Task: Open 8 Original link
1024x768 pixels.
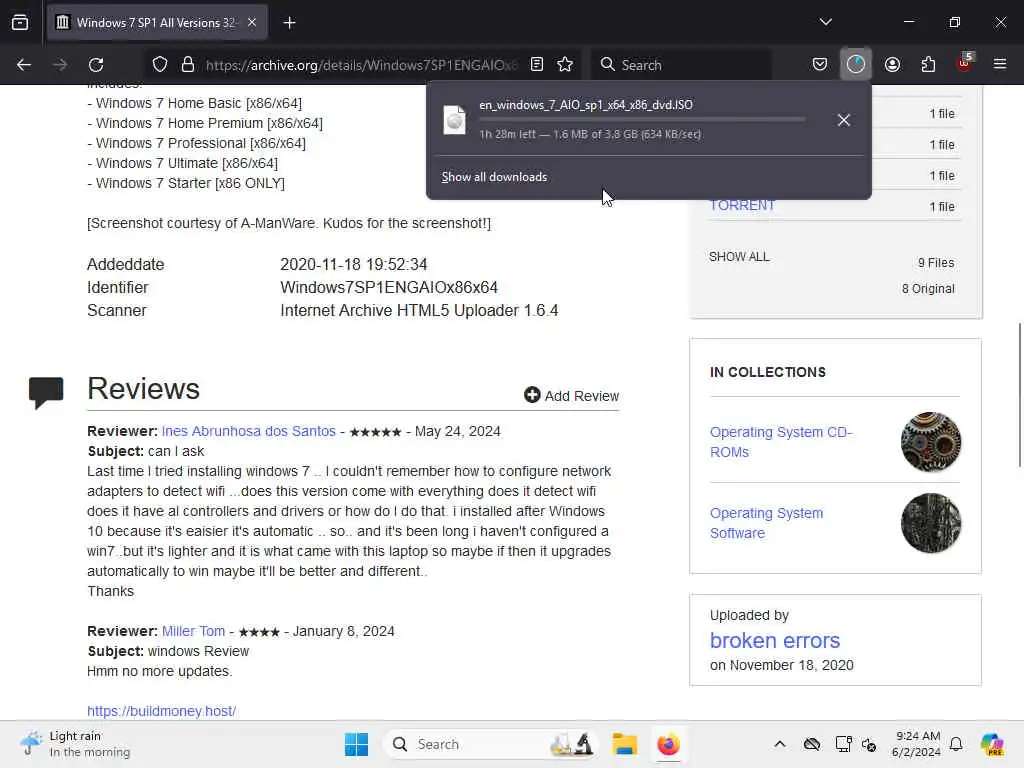Action: tap(928, 289)
